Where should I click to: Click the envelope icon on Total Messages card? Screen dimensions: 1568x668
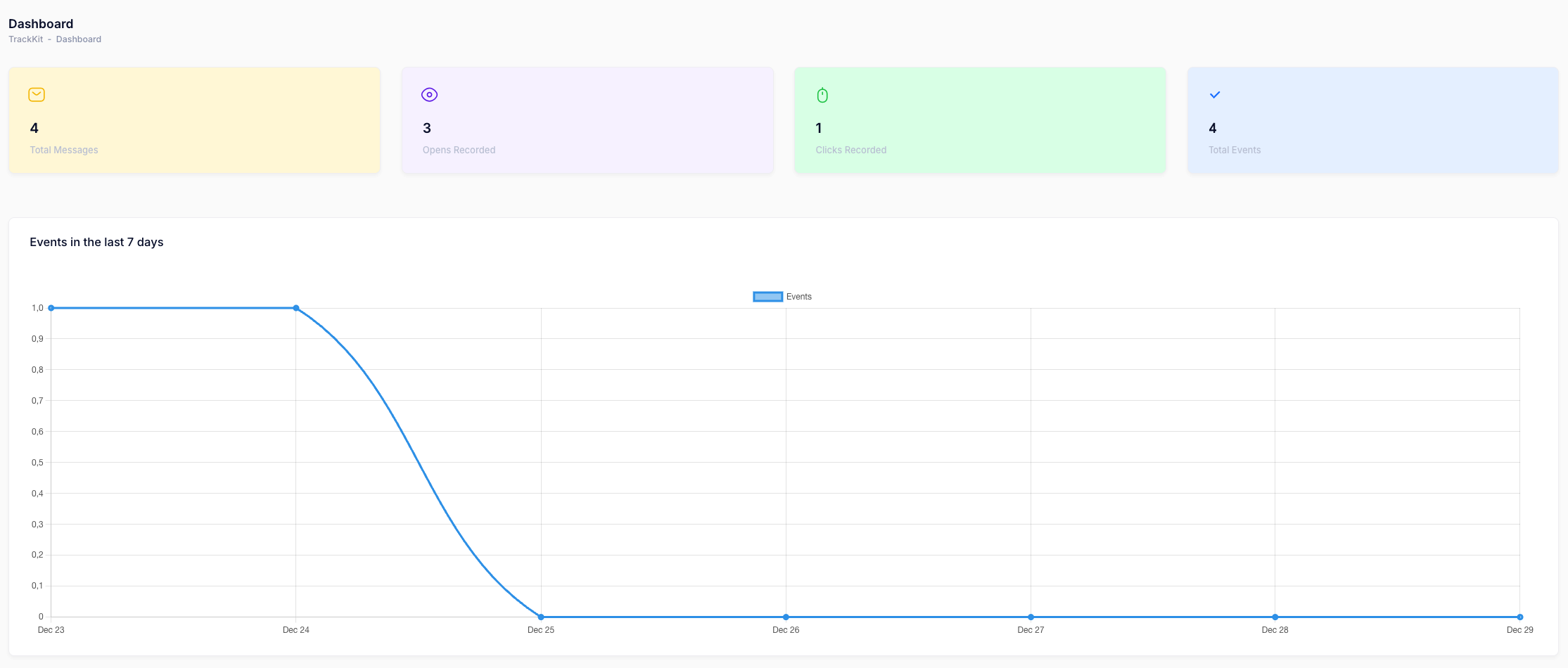click(x=37, y=95)
